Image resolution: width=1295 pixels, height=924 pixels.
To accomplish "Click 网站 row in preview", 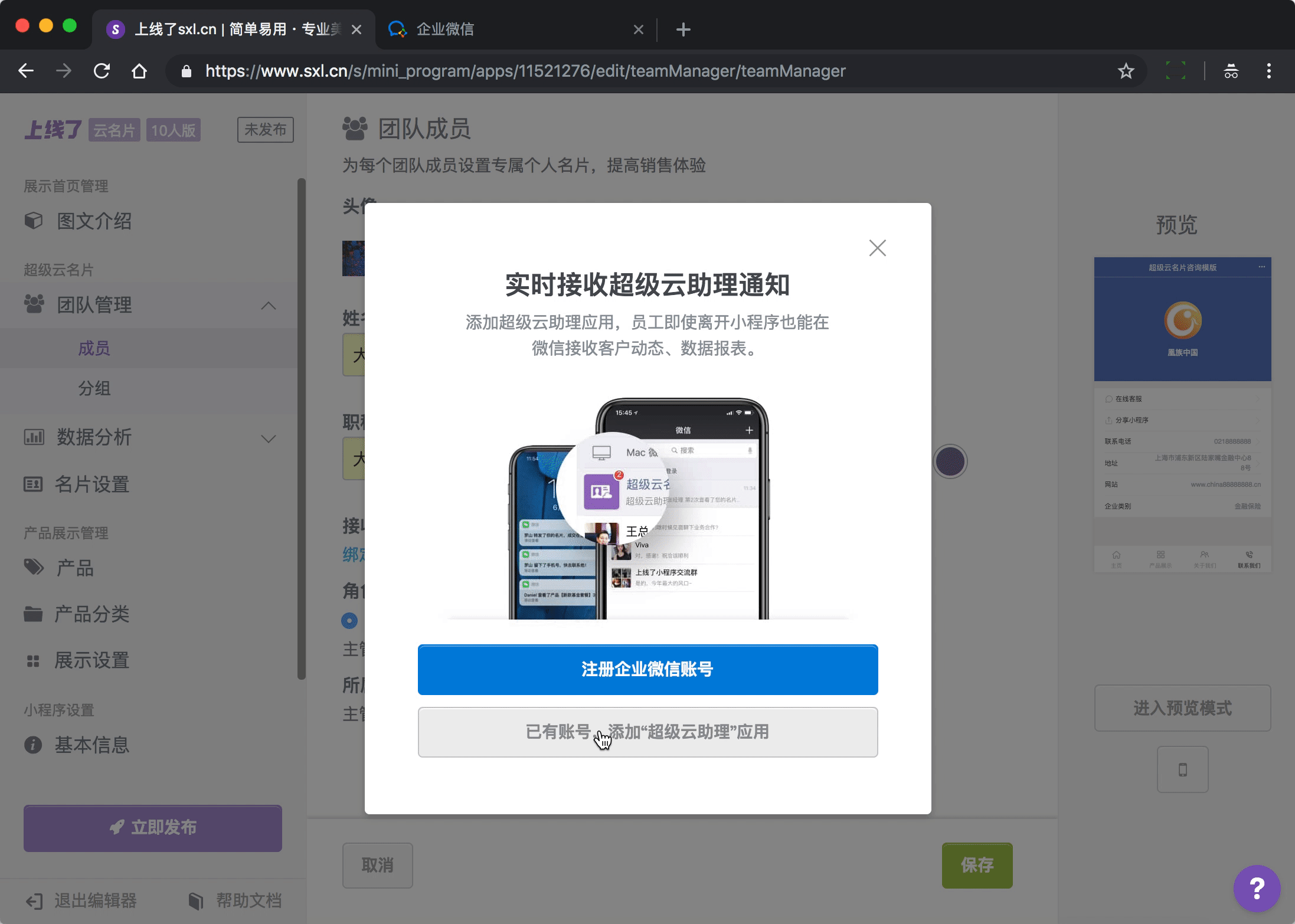I will point(1182,484).
